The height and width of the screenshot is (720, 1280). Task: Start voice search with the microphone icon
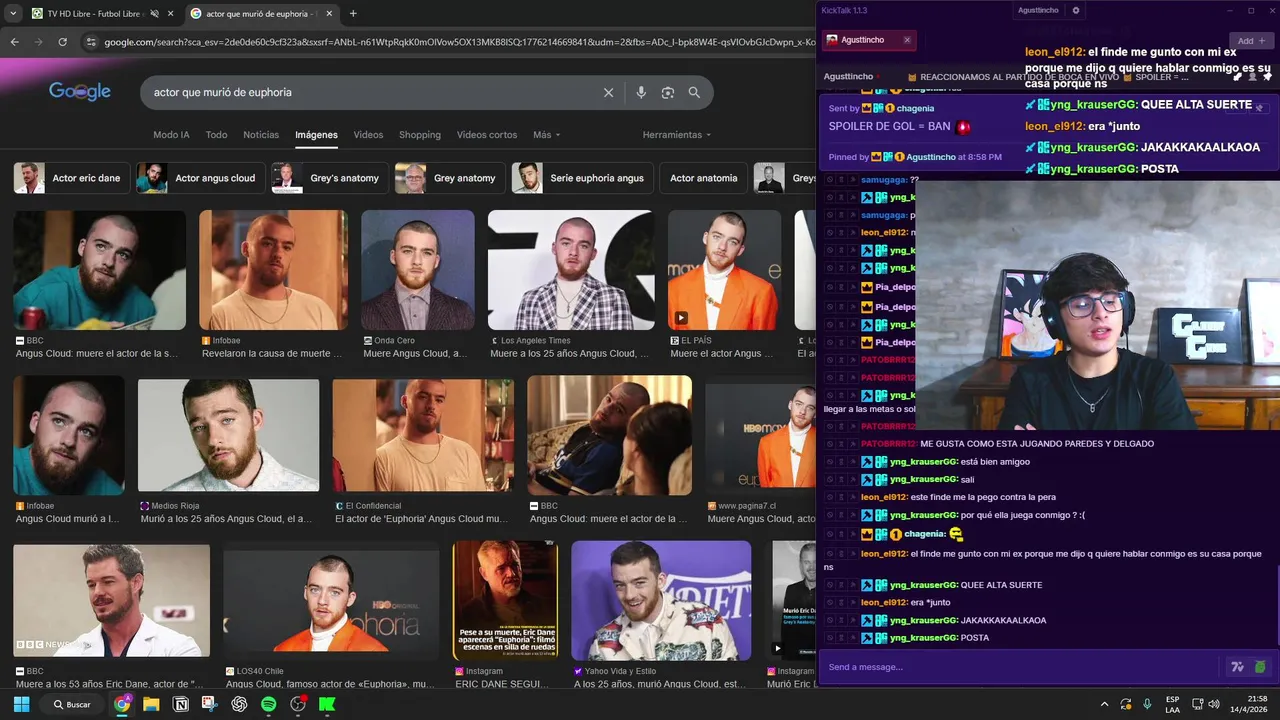[x=641, y=92]
